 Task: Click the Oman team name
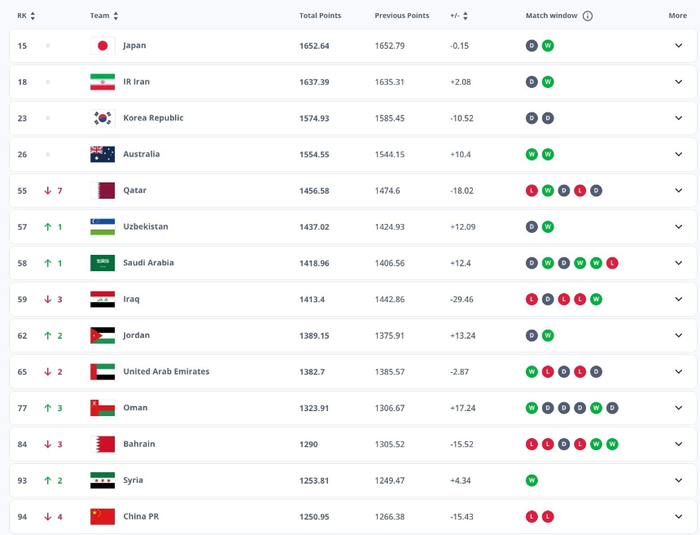click(x=135, y=408)
